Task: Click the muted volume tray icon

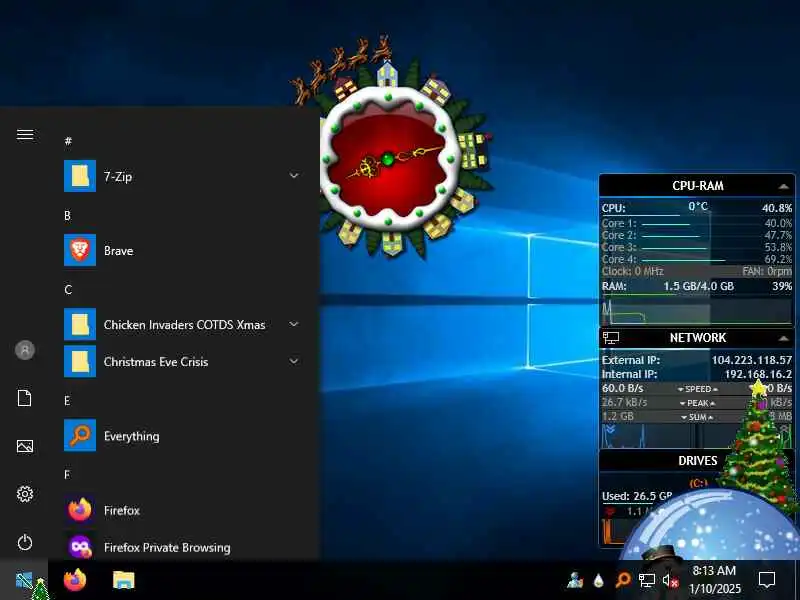Action: [x=670, y=580]
